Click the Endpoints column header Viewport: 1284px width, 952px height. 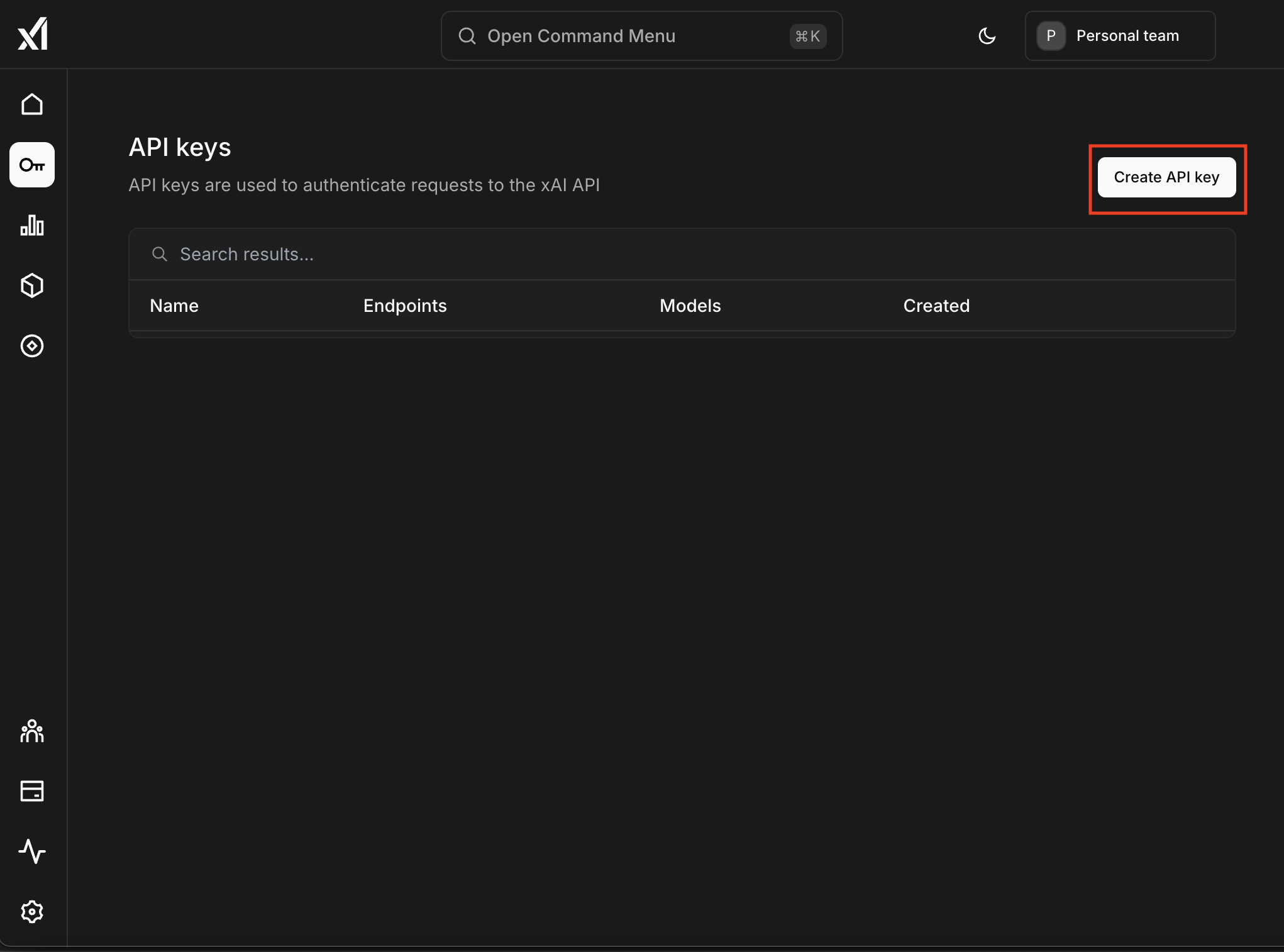tap(405, 306)
